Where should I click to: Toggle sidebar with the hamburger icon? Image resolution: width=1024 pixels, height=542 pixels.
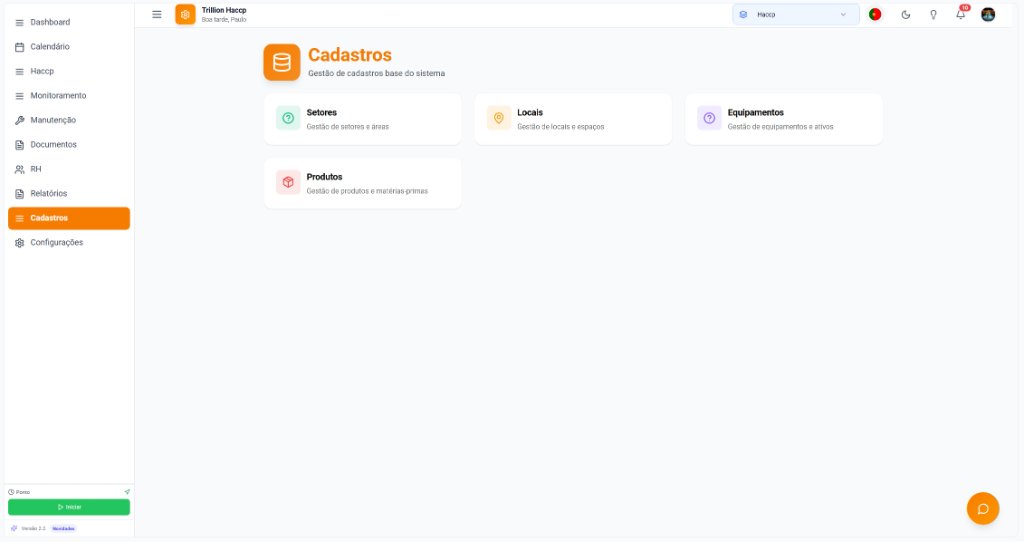coord(157,14)
